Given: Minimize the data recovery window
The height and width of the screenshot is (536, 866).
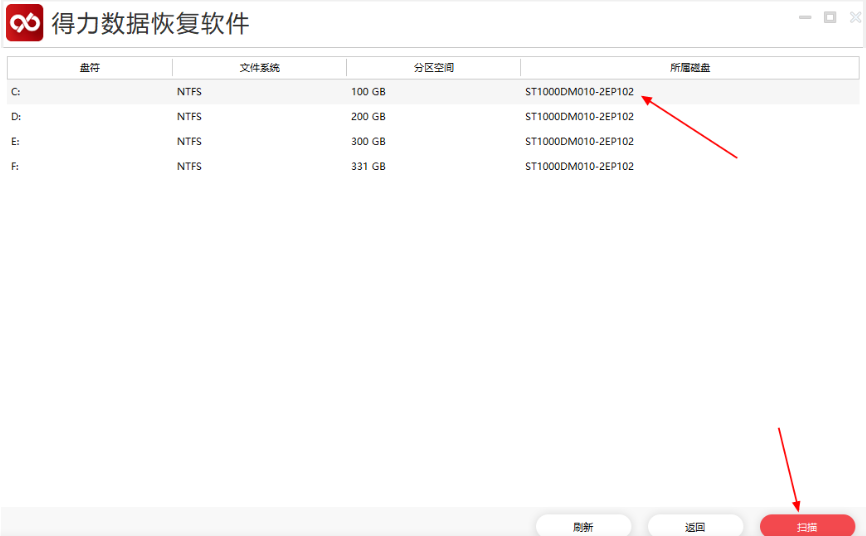Looking at the screenshot, I should pos(805,17).
